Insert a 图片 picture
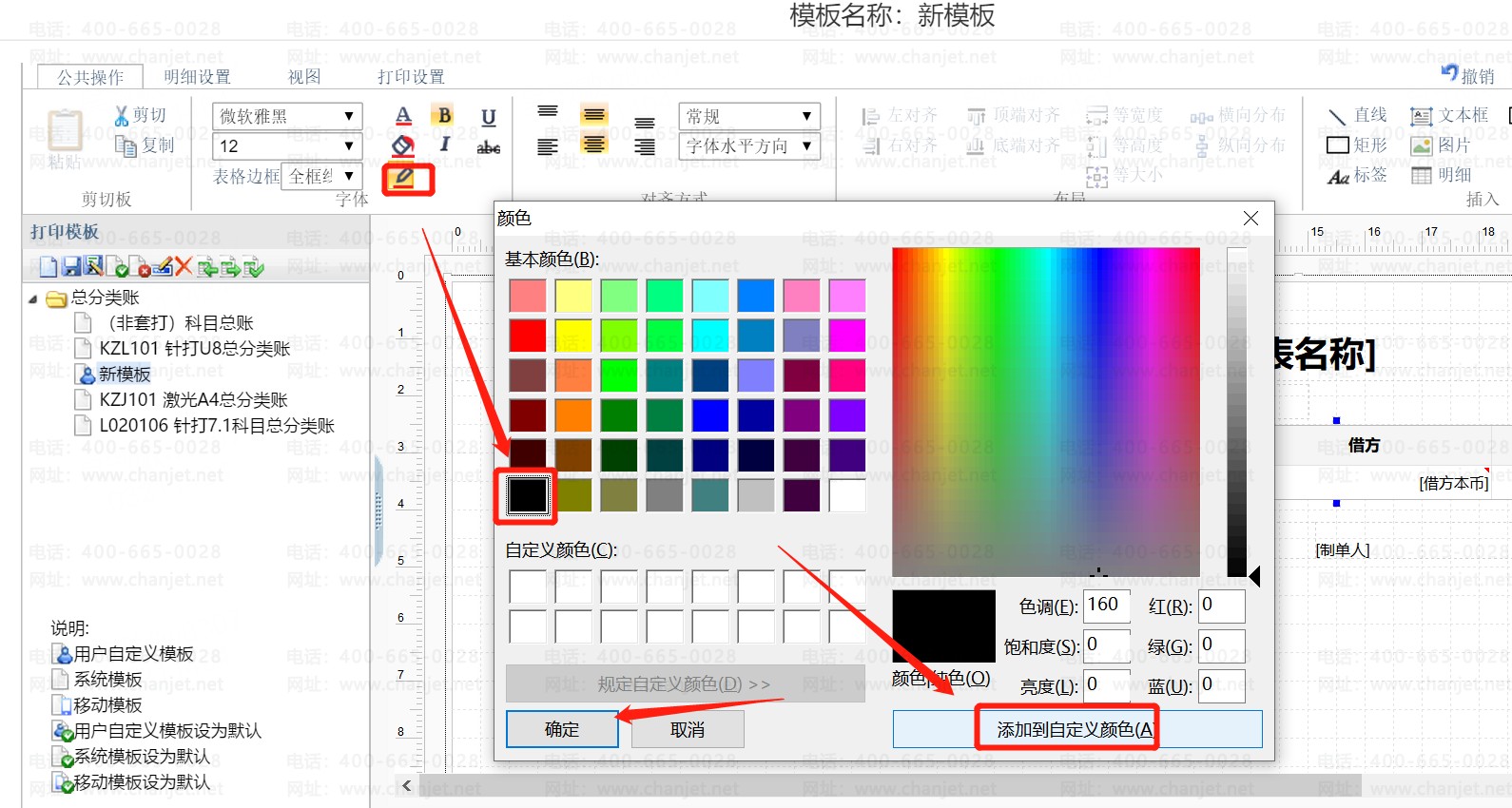Screen dimensions: 1512x808 pos(1441,145)
